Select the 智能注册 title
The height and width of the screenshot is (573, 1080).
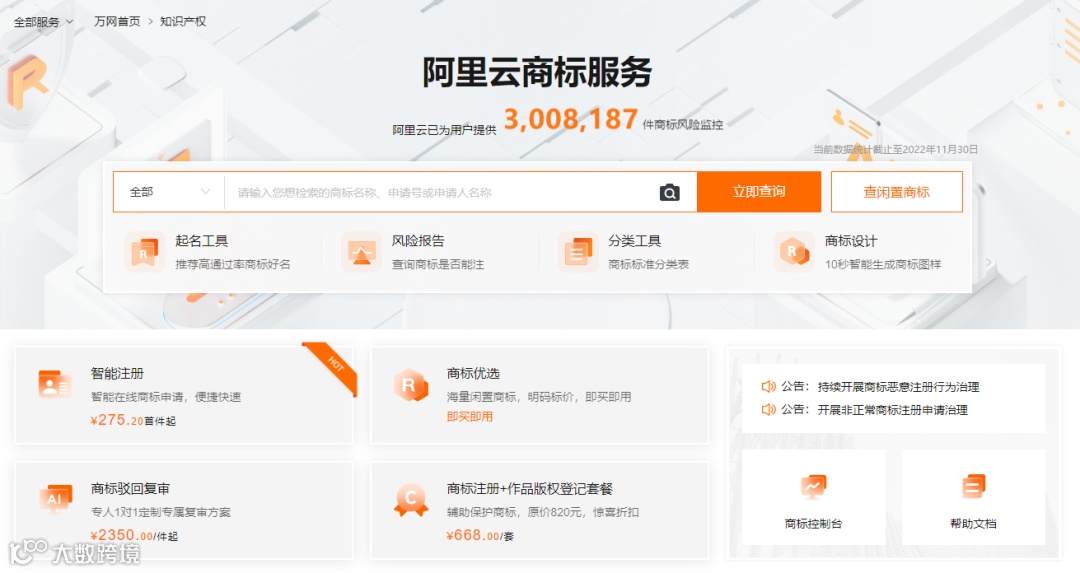(x=117, y=373)
